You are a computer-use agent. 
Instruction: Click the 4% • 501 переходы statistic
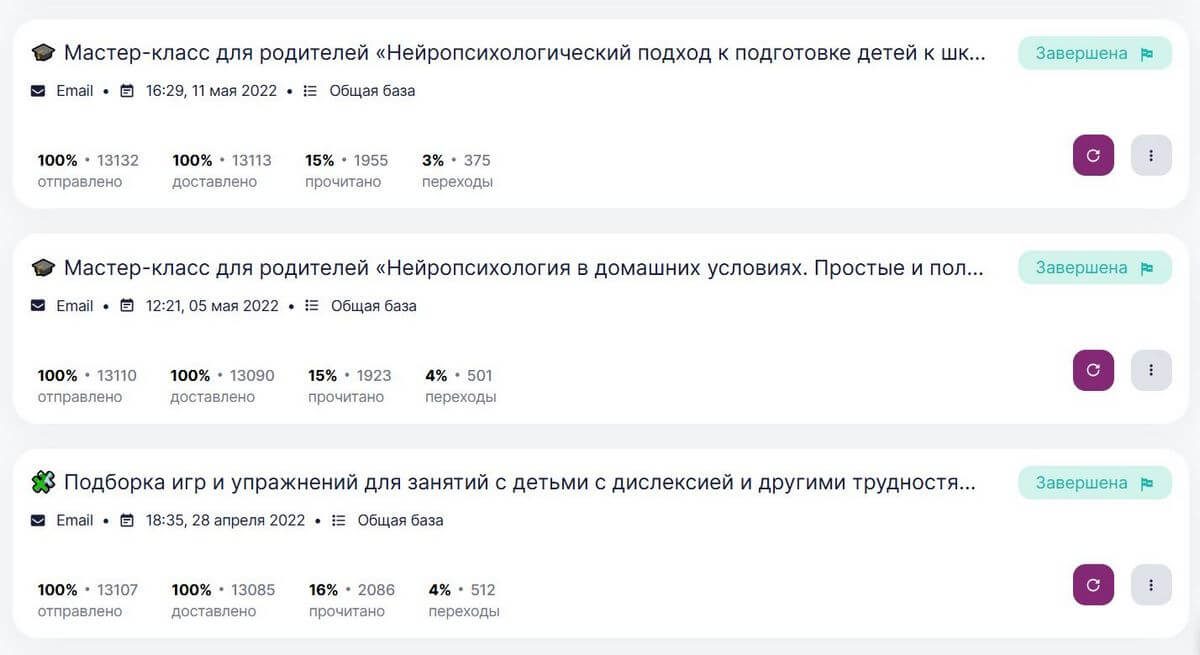coord(459,385)
